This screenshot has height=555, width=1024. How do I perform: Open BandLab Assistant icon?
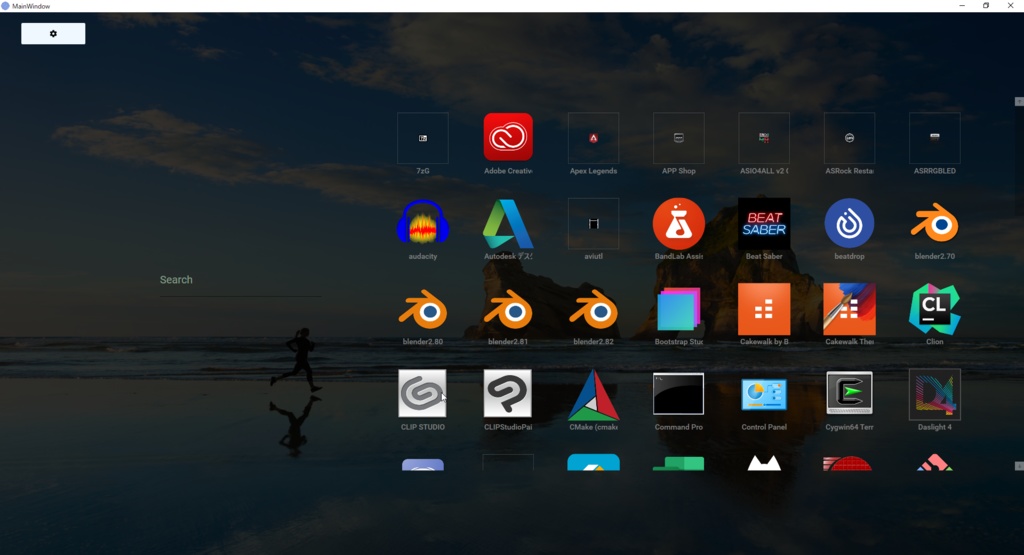pos(679,223)
